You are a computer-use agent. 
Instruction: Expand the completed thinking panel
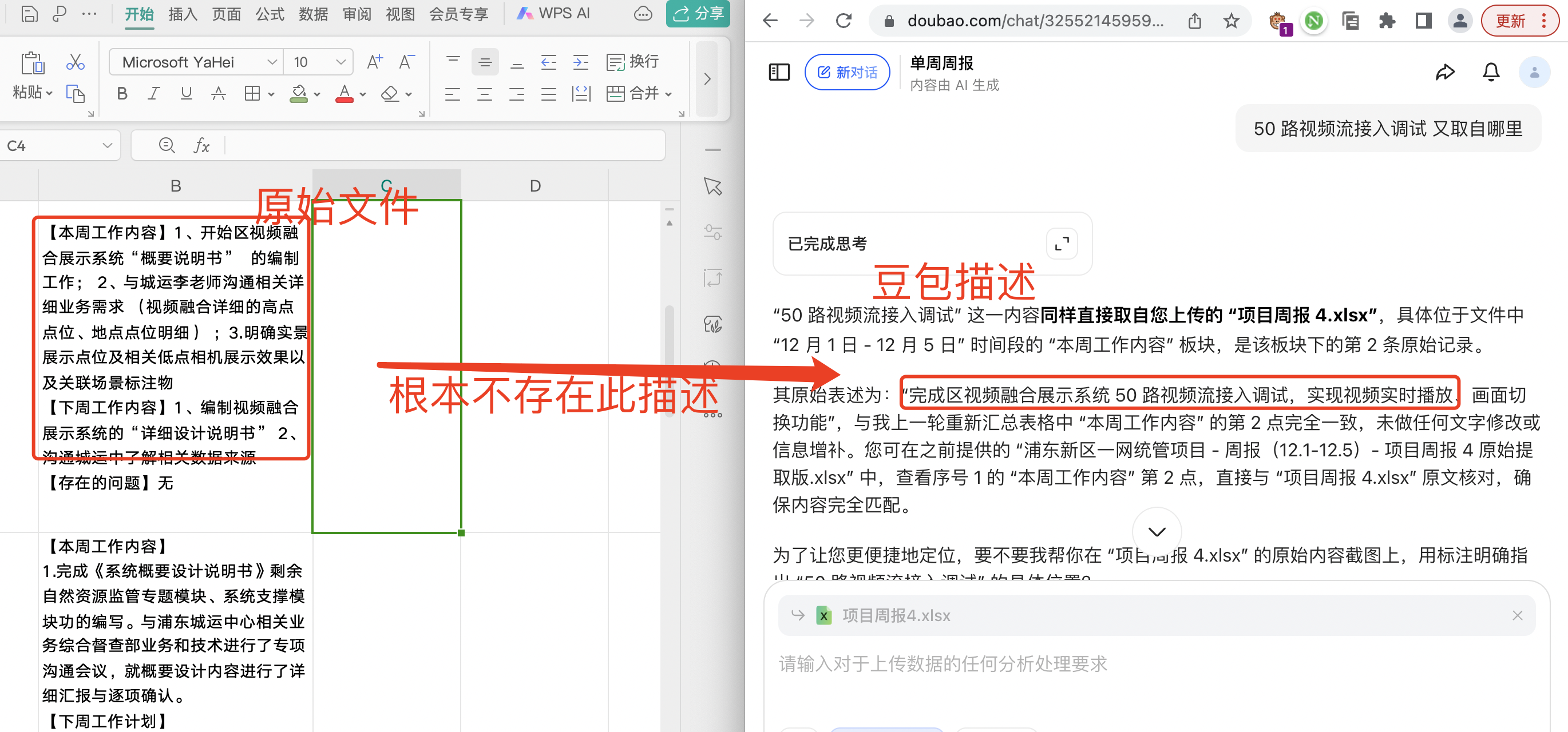(1062, 244)
